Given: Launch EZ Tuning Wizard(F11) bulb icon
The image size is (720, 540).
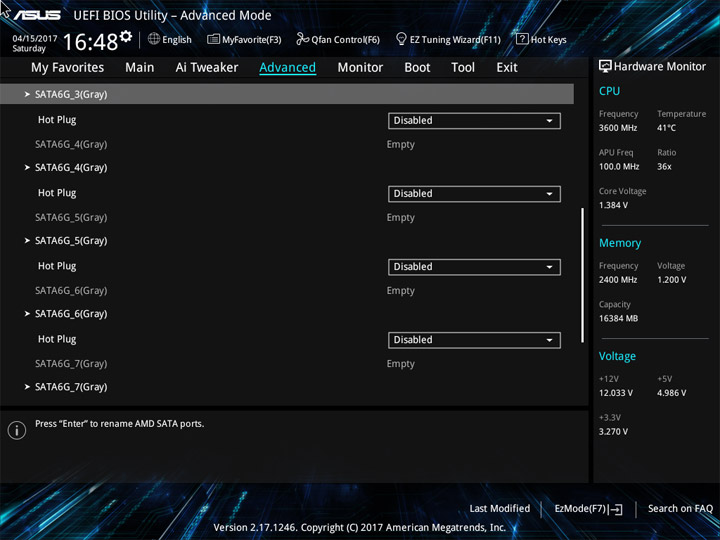Looking at the screenshot, I should [401, 39].
